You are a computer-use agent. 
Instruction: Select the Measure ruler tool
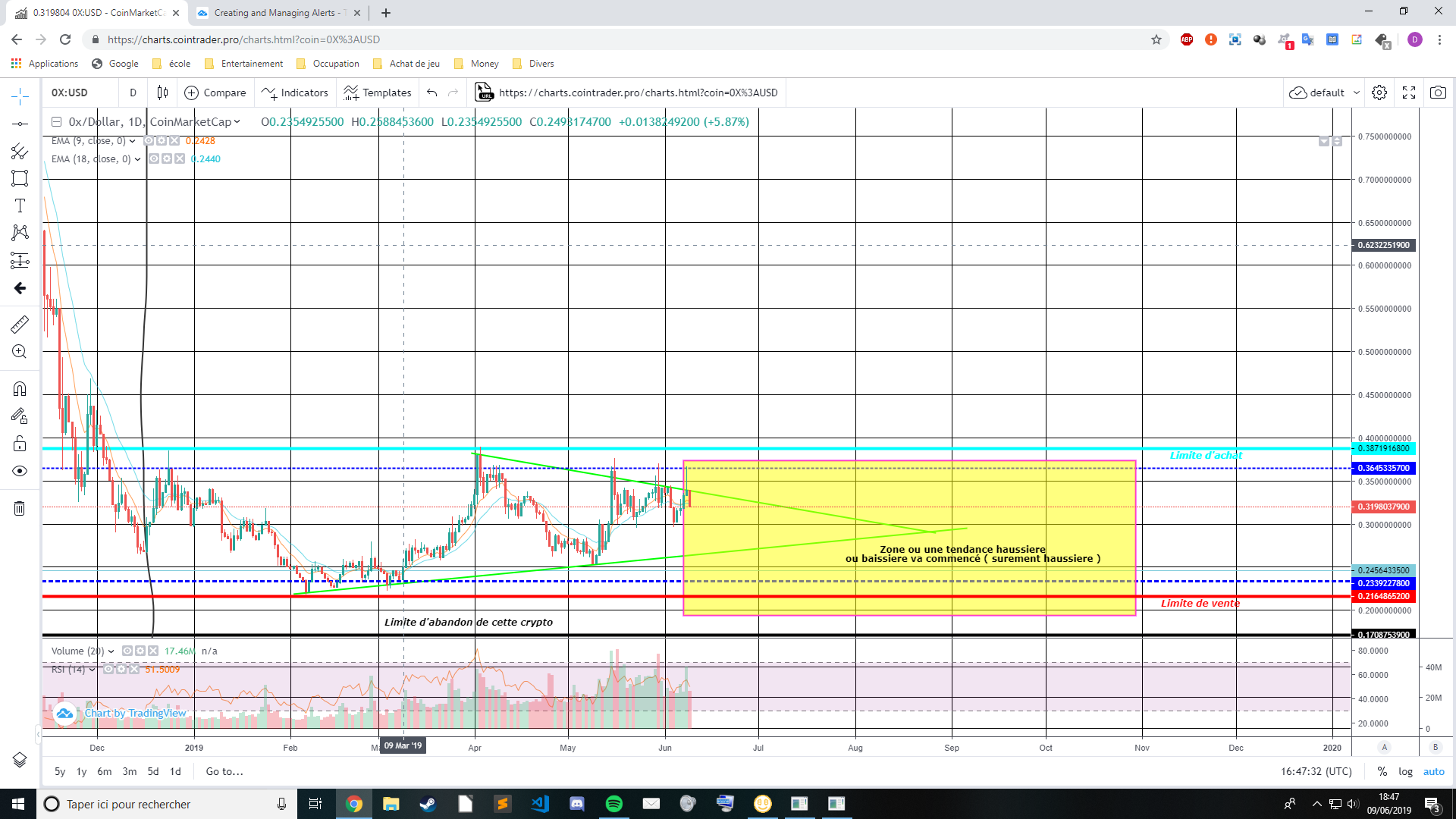click(20, 325)
